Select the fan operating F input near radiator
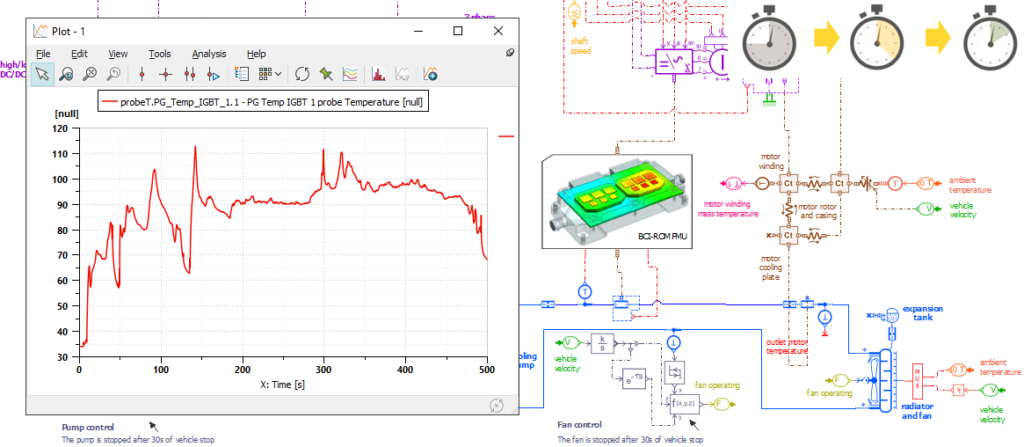 [x=839, y=380]
